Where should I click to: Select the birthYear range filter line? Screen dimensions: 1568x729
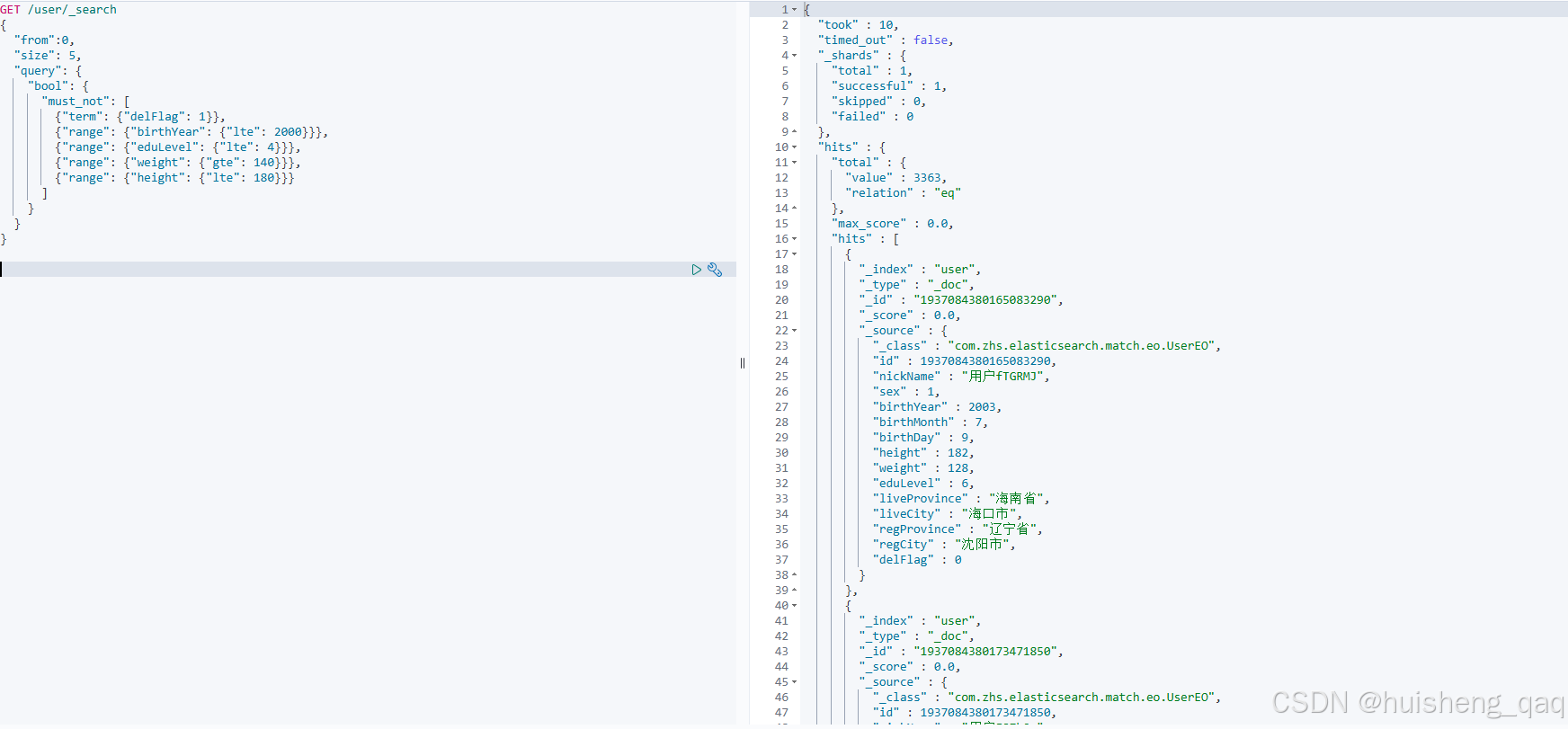point(192,132)
